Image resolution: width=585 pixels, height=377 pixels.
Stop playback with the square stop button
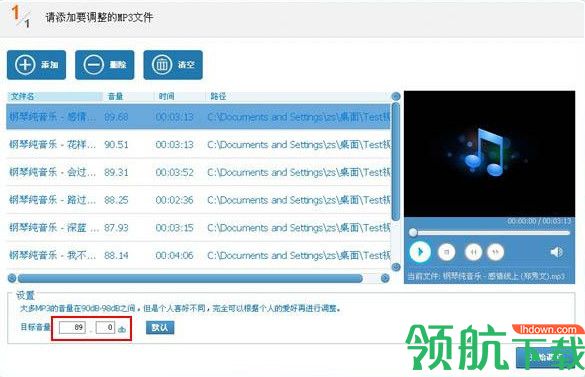[x=447, y=252]
